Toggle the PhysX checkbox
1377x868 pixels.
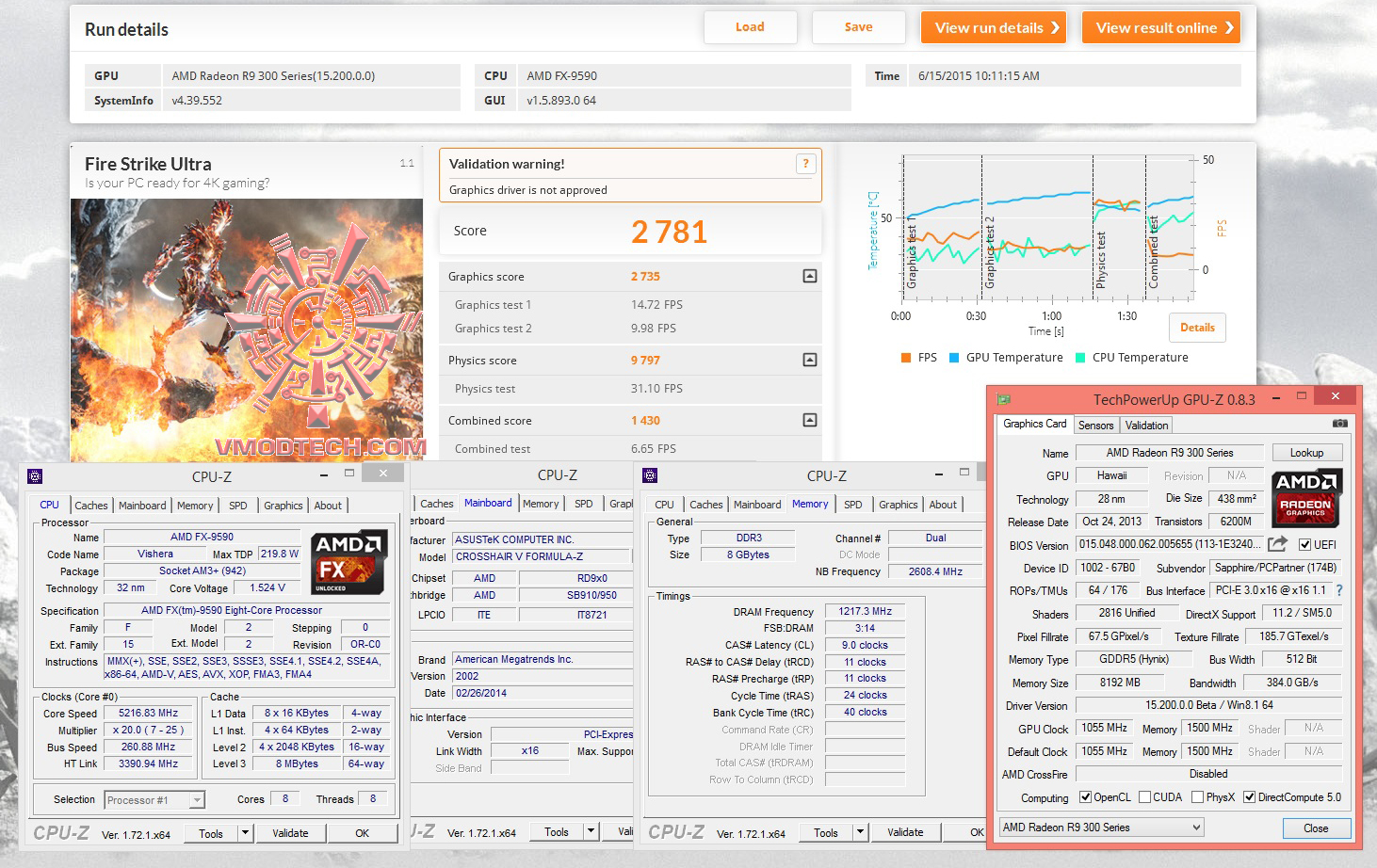(1197, 797)
